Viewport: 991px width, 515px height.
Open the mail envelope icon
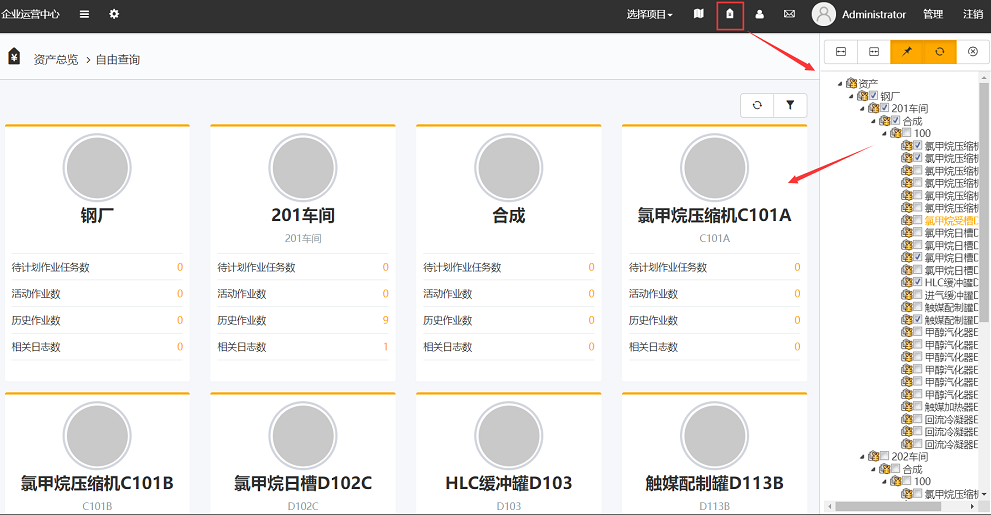(789, 15)
